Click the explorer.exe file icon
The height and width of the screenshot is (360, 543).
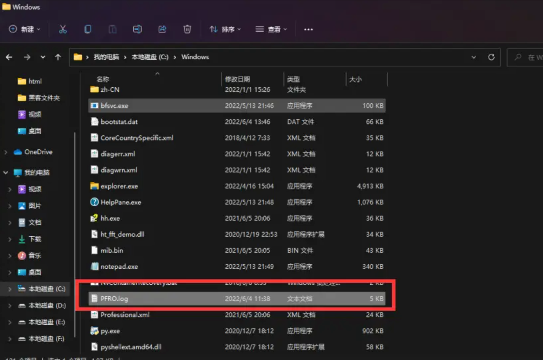click(94, 186)
